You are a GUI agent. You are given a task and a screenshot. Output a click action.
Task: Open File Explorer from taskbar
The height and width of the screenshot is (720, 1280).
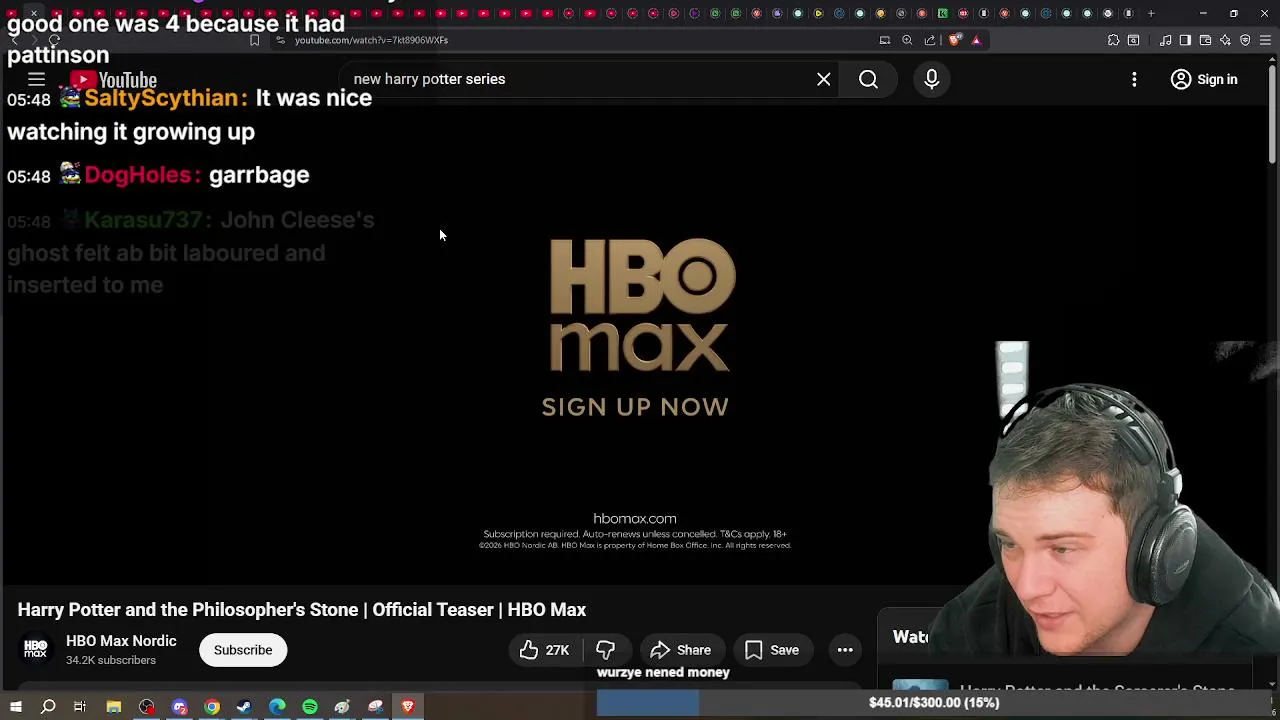point(114,707)
